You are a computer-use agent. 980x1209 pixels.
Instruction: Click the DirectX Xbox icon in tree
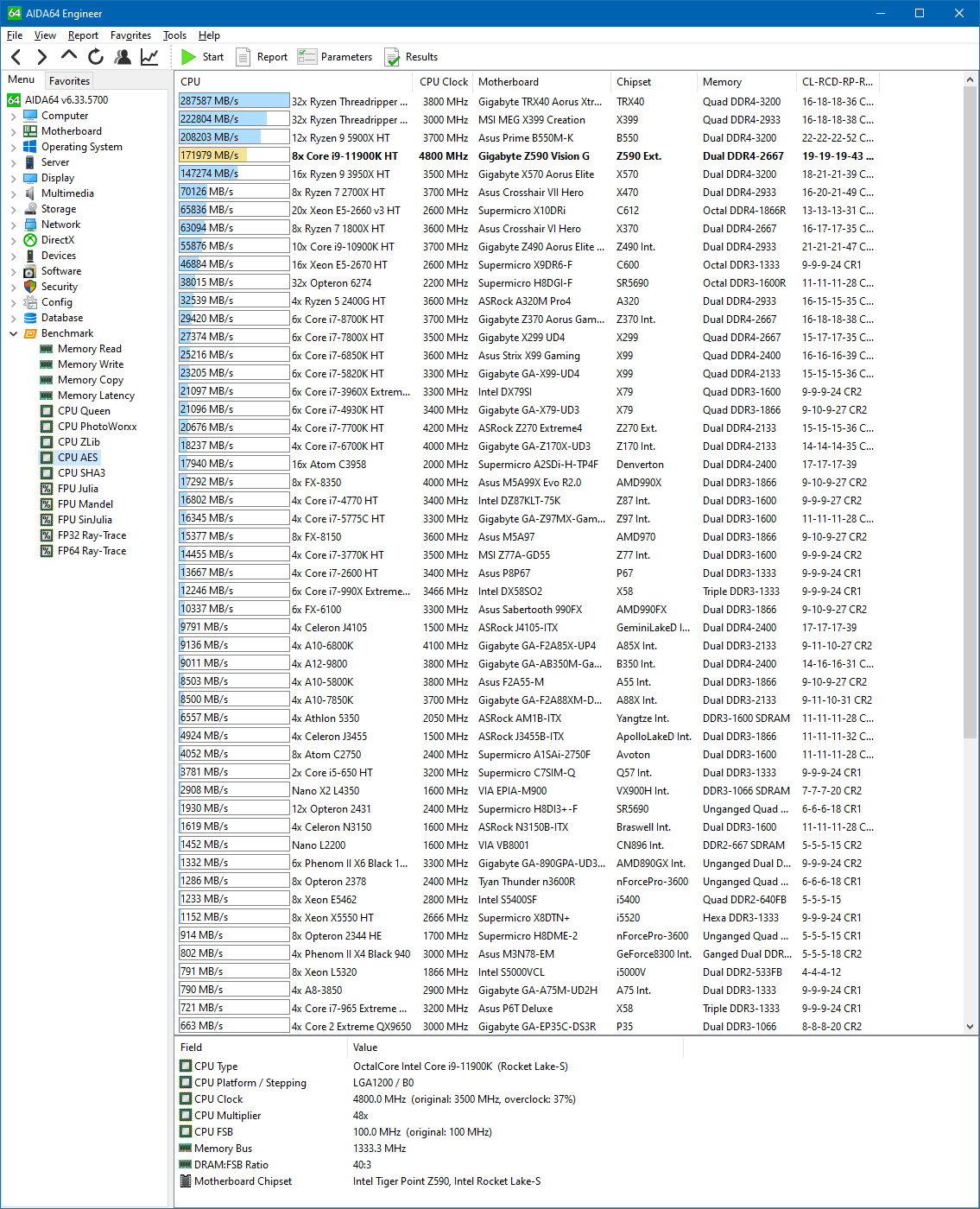click(x=30, y=240)
